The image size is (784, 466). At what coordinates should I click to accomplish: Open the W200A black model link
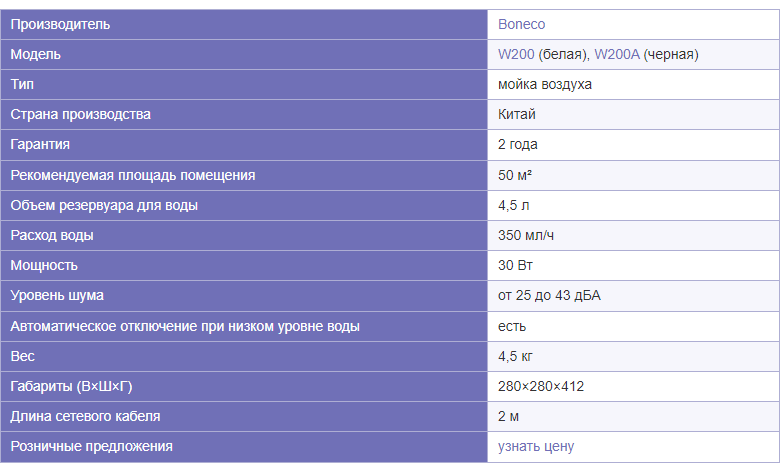tap(616, 54)
